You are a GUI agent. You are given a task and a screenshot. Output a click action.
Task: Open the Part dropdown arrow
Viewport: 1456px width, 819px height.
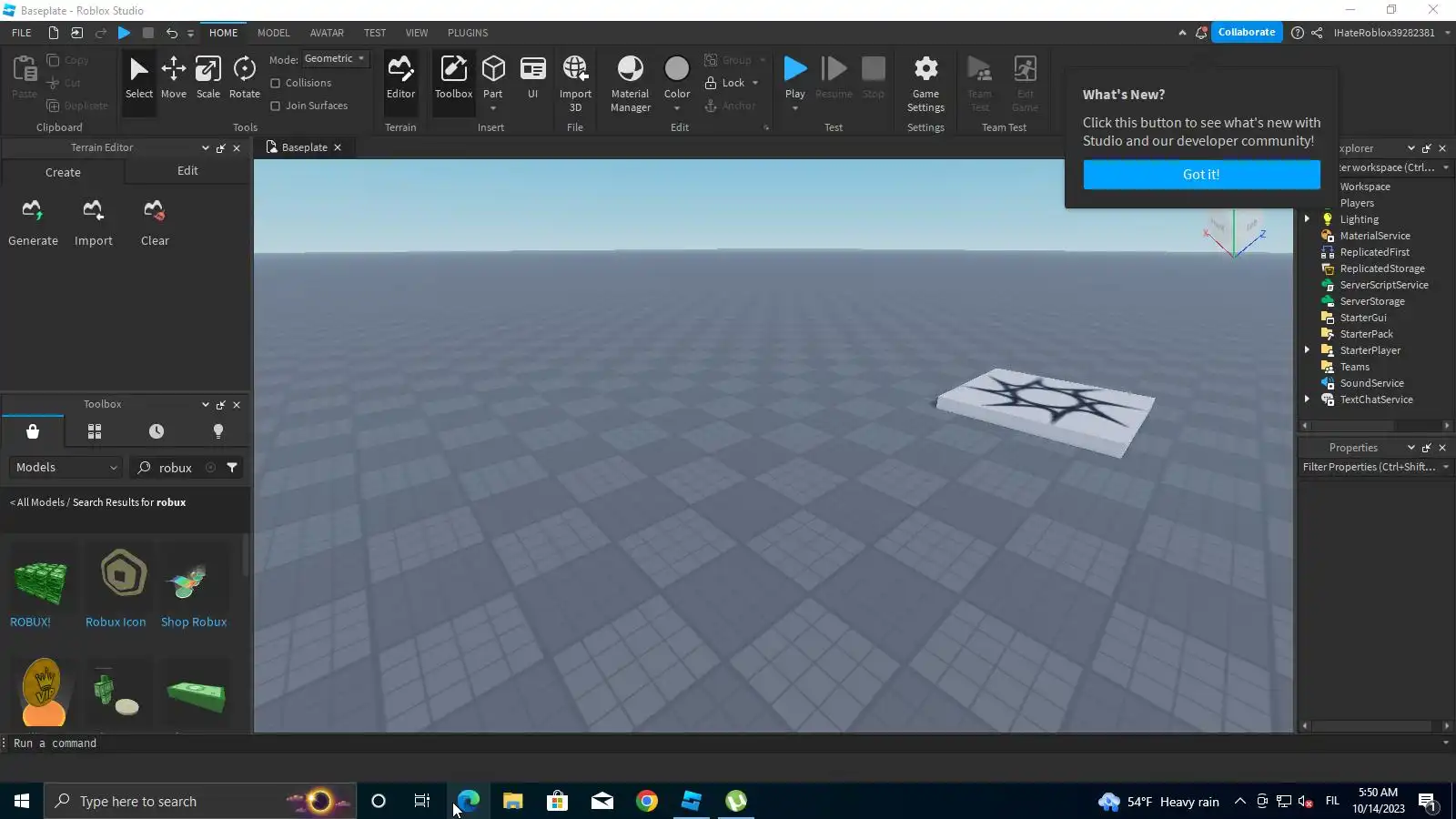point(493,108)
